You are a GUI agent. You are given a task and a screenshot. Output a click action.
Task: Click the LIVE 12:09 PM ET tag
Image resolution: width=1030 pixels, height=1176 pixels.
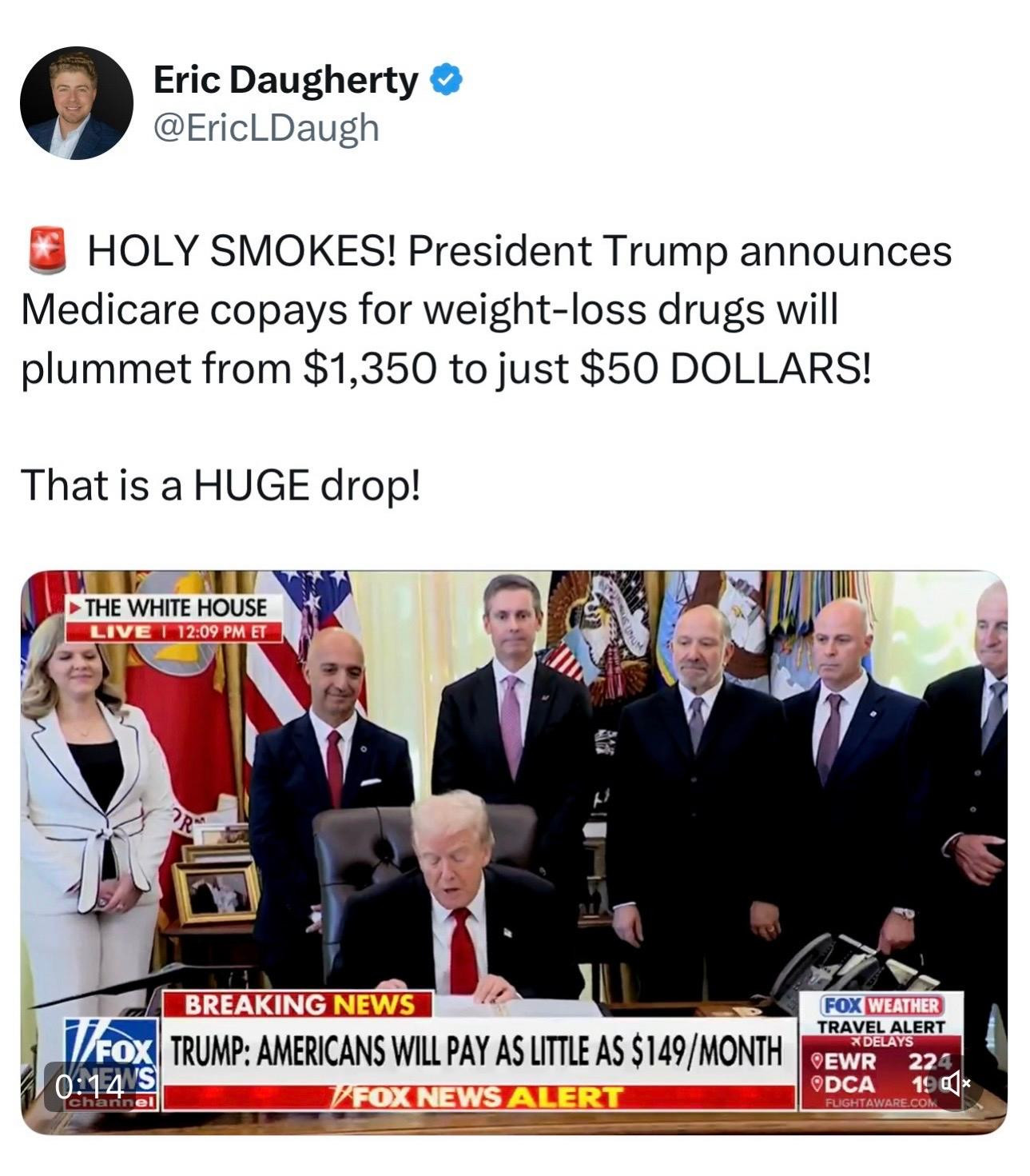[x=175, y=631]
